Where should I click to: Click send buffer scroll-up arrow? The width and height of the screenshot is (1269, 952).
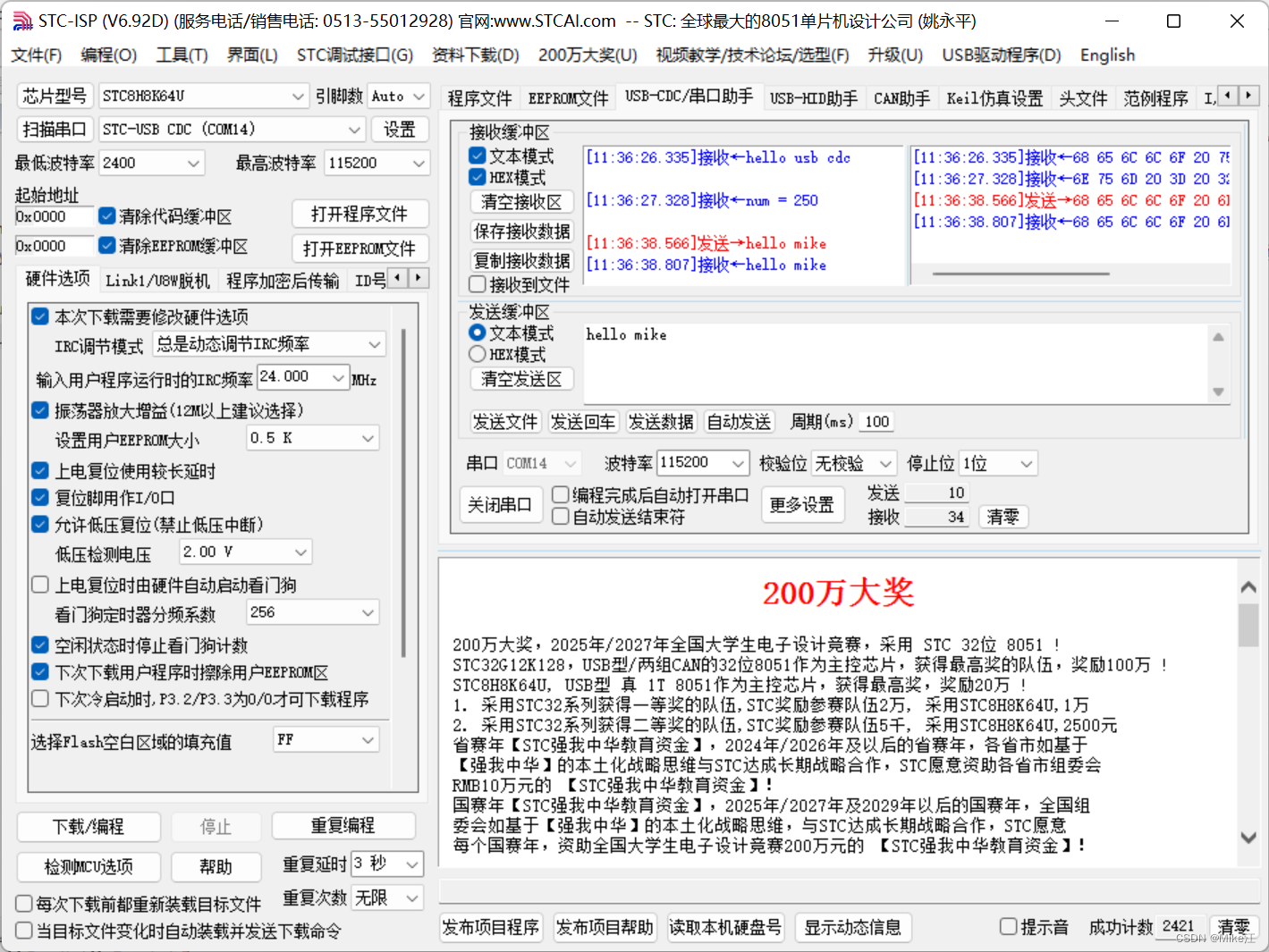(1218, 337)
